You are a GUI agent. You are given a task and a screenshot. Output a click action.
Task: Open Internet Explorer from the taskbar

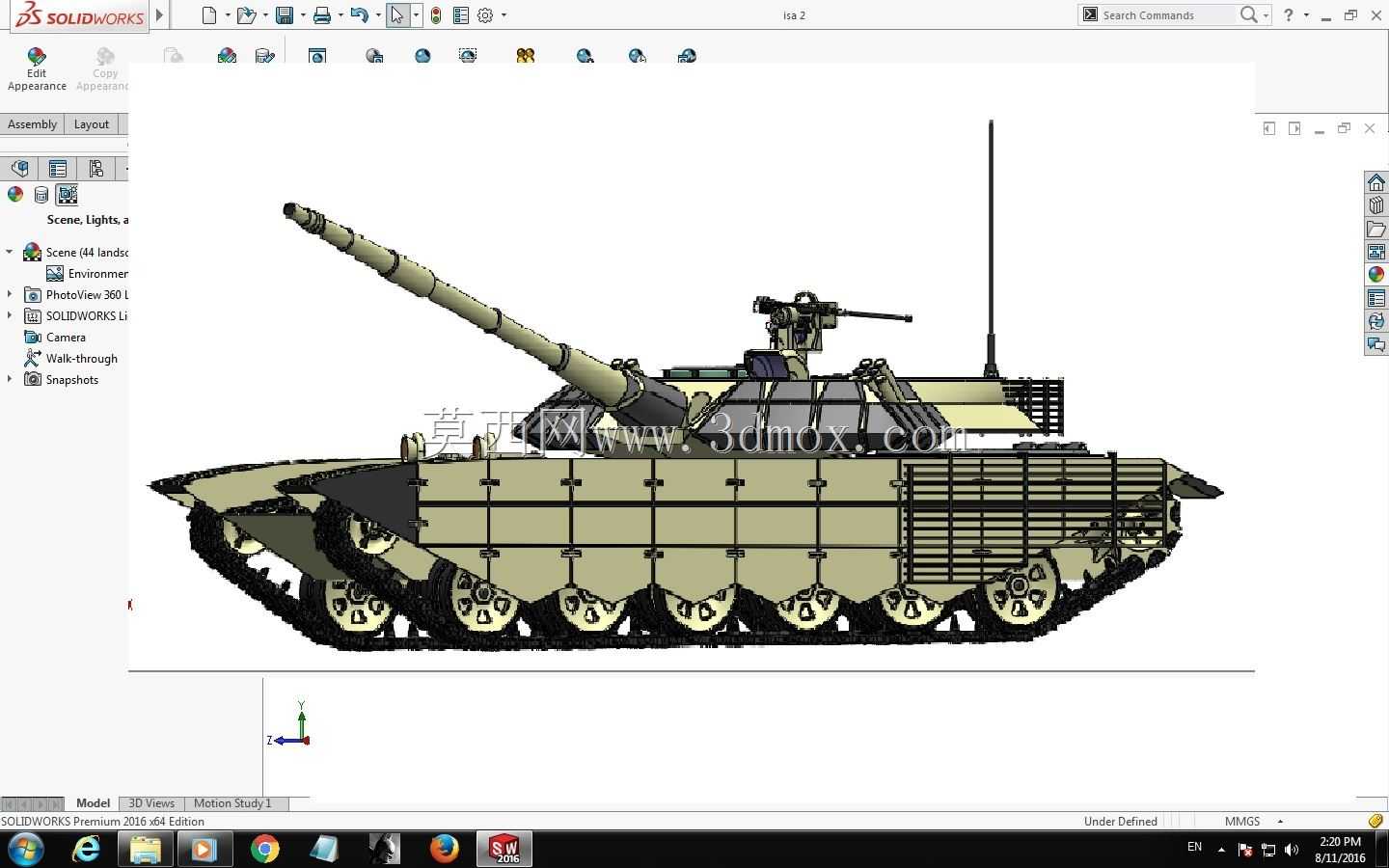point(86,849)
